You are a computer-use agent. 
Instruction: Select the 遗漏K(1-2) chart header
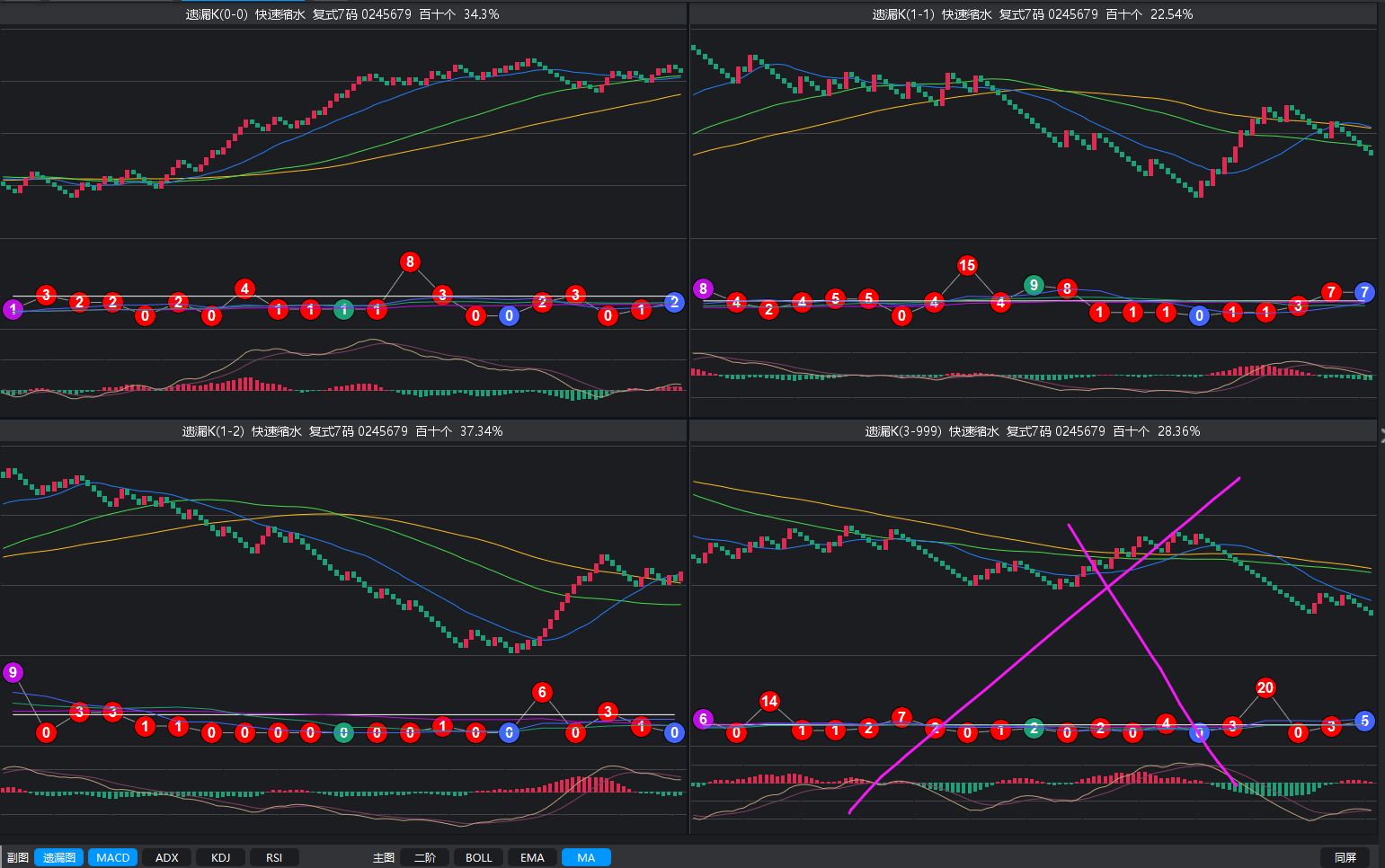(342, 431)
